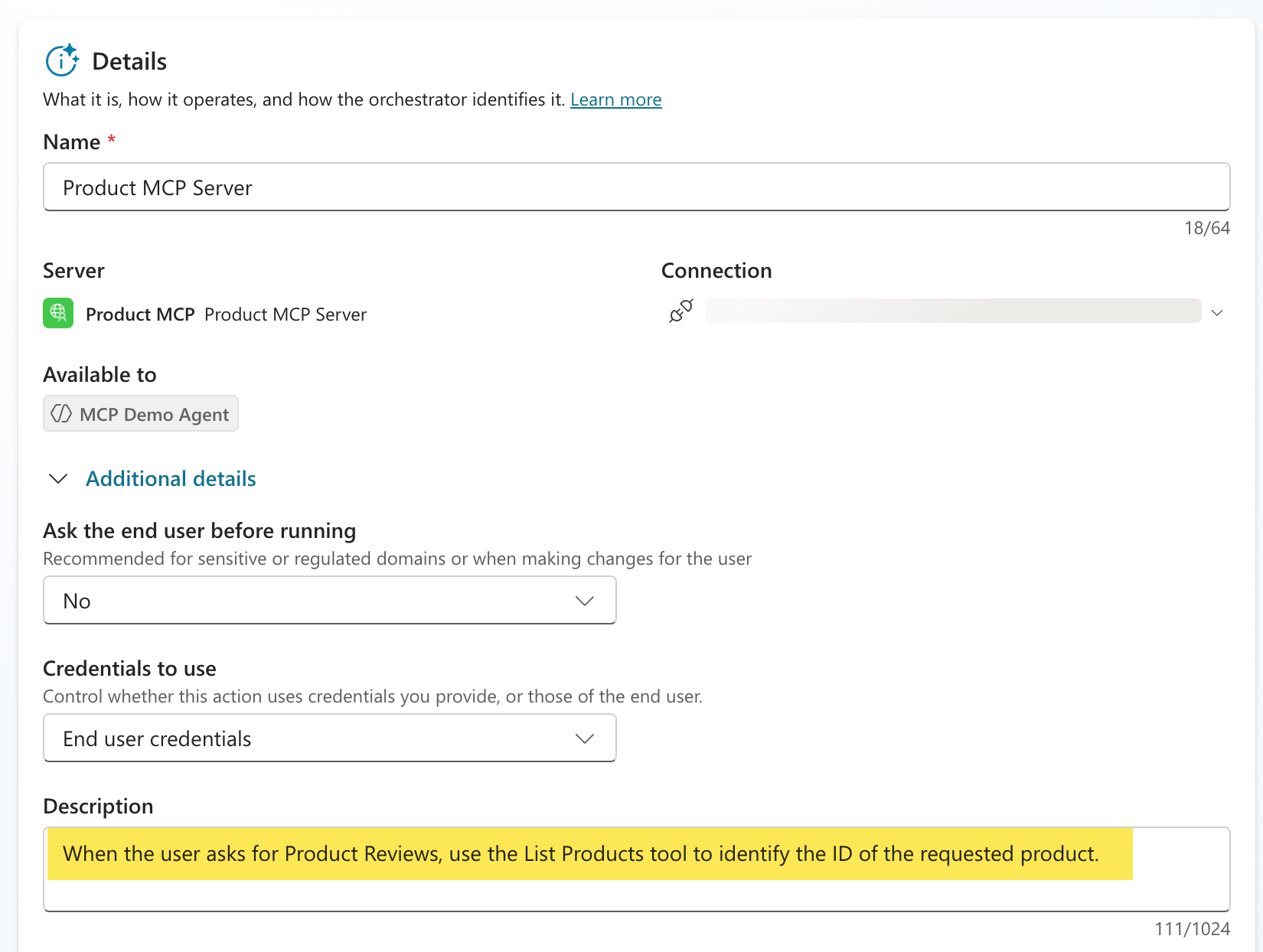
Task: Collapse the Additional details chevron
Action: (58, 479)
